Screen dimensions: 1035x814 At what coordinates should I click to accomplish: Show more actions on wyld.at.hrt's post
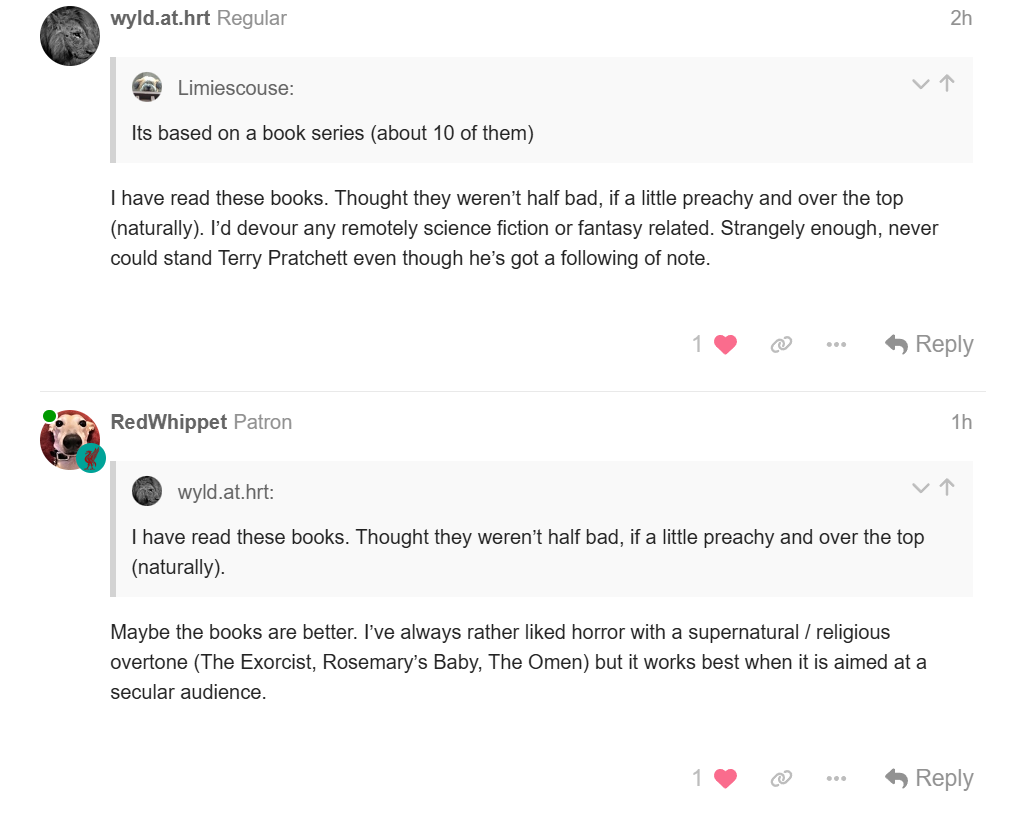[x=837, y=345]
